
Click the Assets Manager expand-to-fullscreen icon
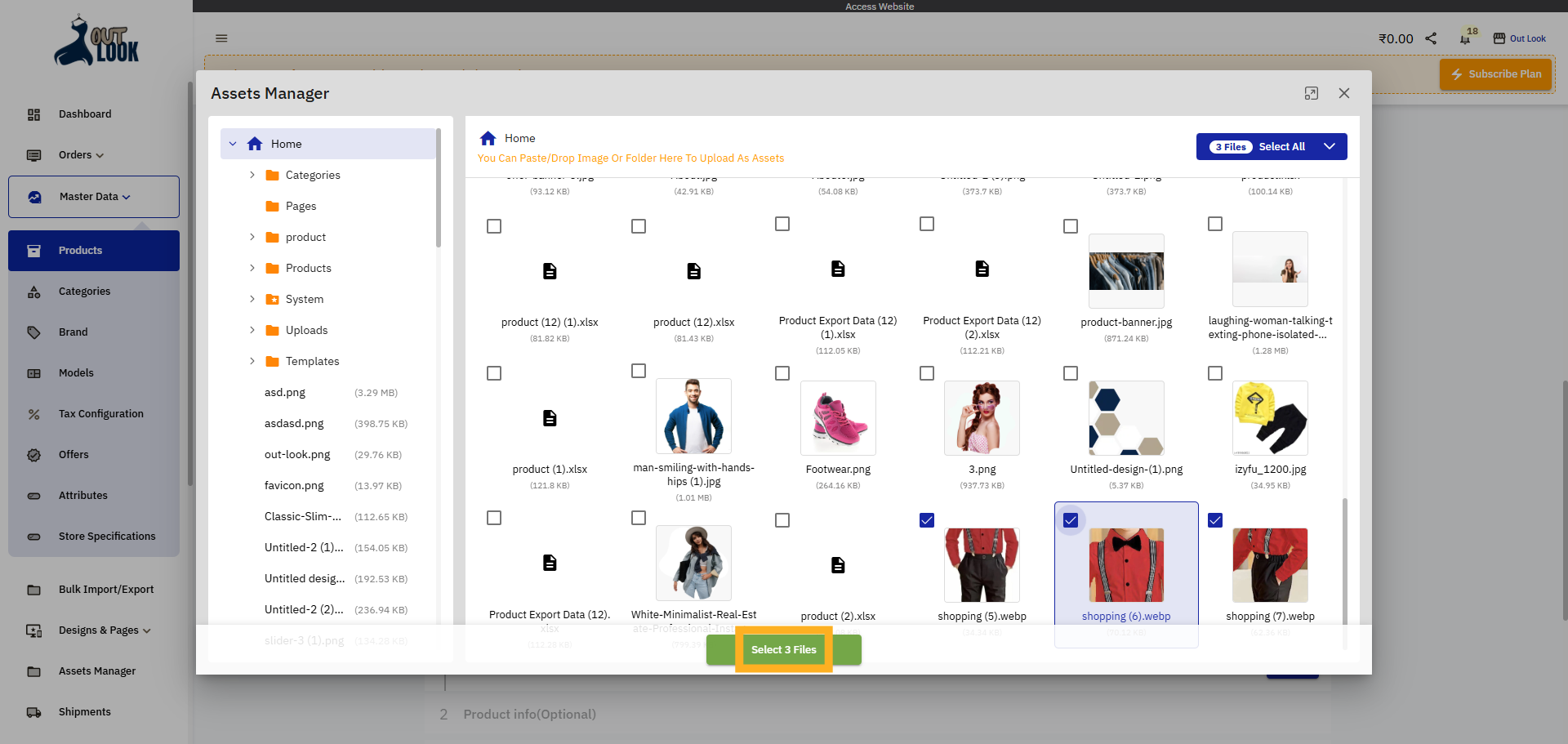(x=1311, y=93)
